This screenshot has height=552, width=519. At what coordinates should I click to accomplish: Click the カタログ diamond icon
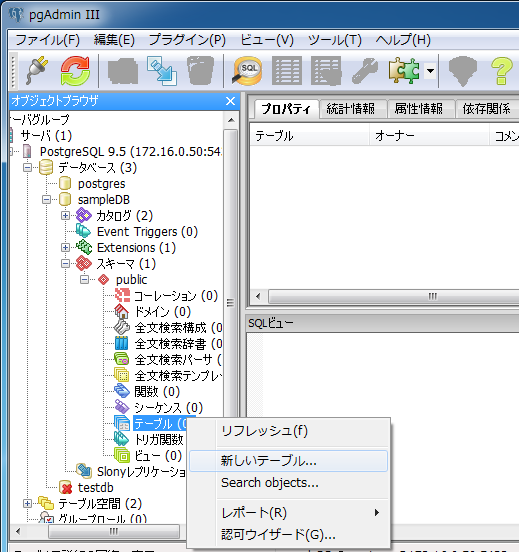tap(84, 215)
